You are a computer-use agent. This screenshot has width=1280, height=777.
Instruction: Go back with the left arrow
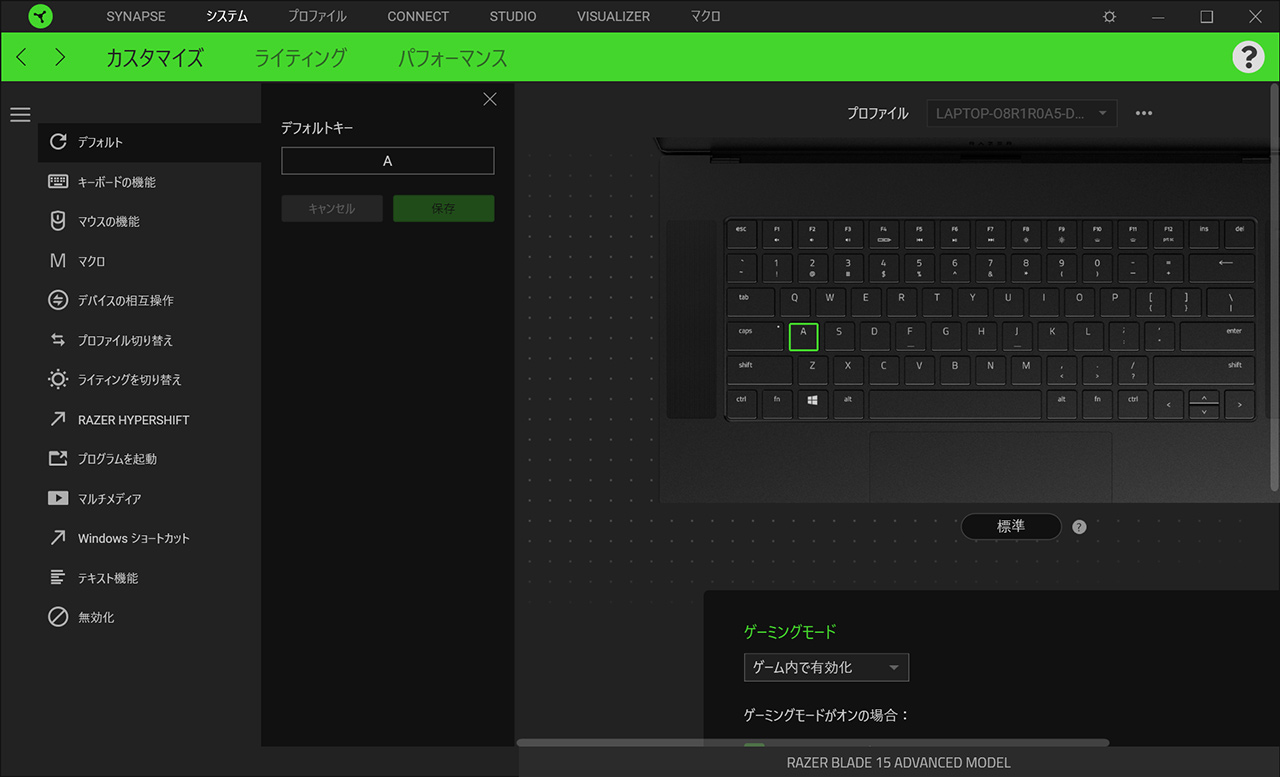tap(22, 57)
